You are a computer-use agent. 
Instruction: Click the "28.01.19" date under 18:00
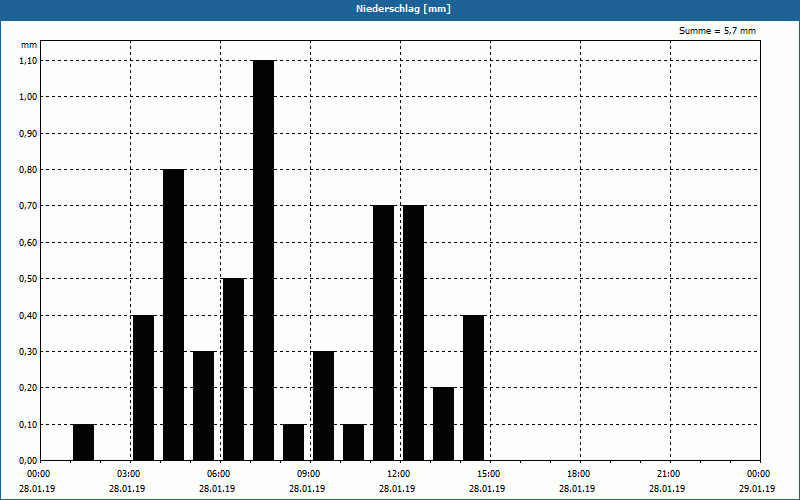click(577, 488)
